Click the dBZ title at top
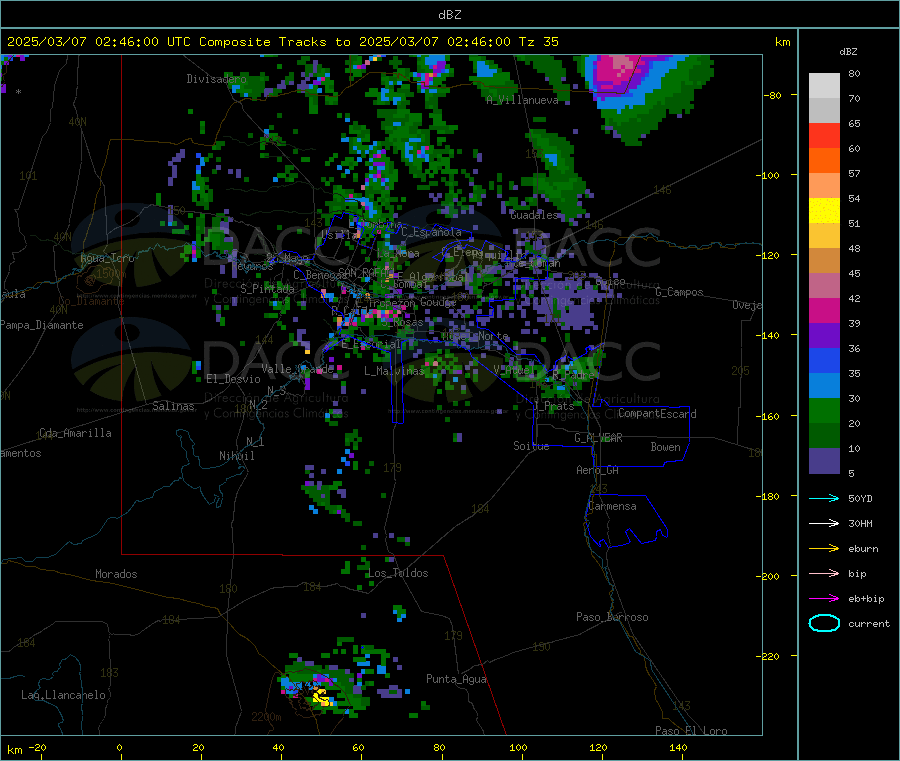Image resolution: width=900 pixels, height=761 pixels. coord(449,15)
